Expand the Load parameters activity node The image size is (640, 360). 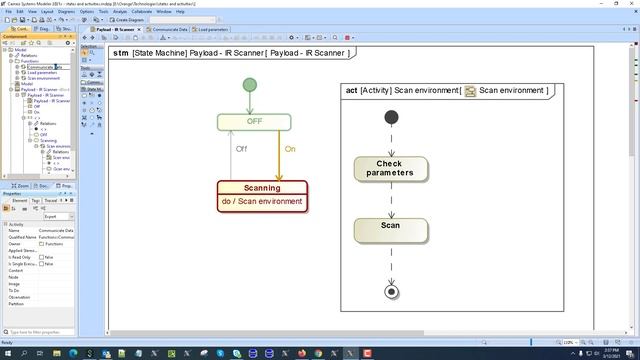(x=17, y=72)
